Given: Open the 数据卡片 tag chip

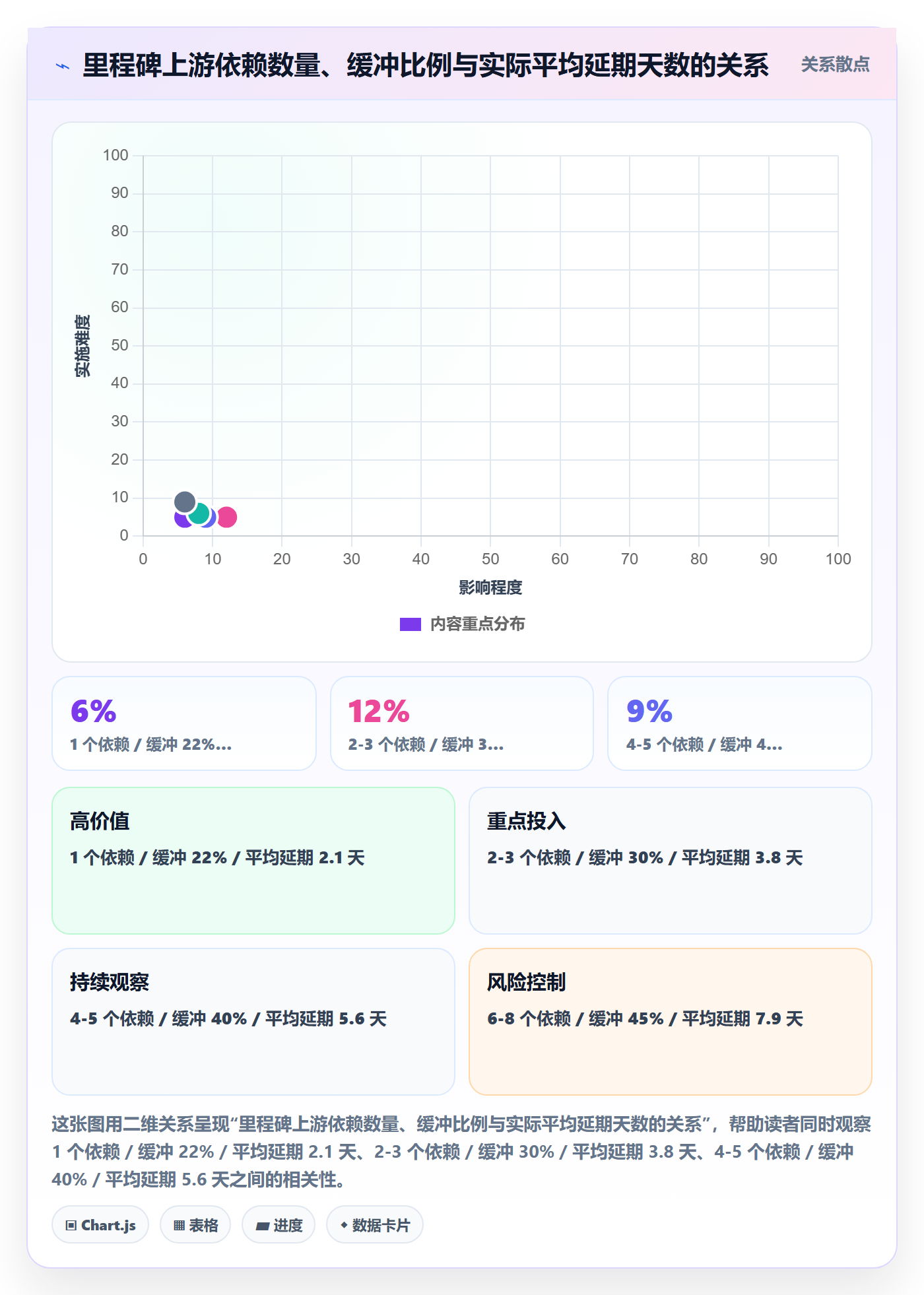Looking at the screenshot, I should tap(375, 1225).
